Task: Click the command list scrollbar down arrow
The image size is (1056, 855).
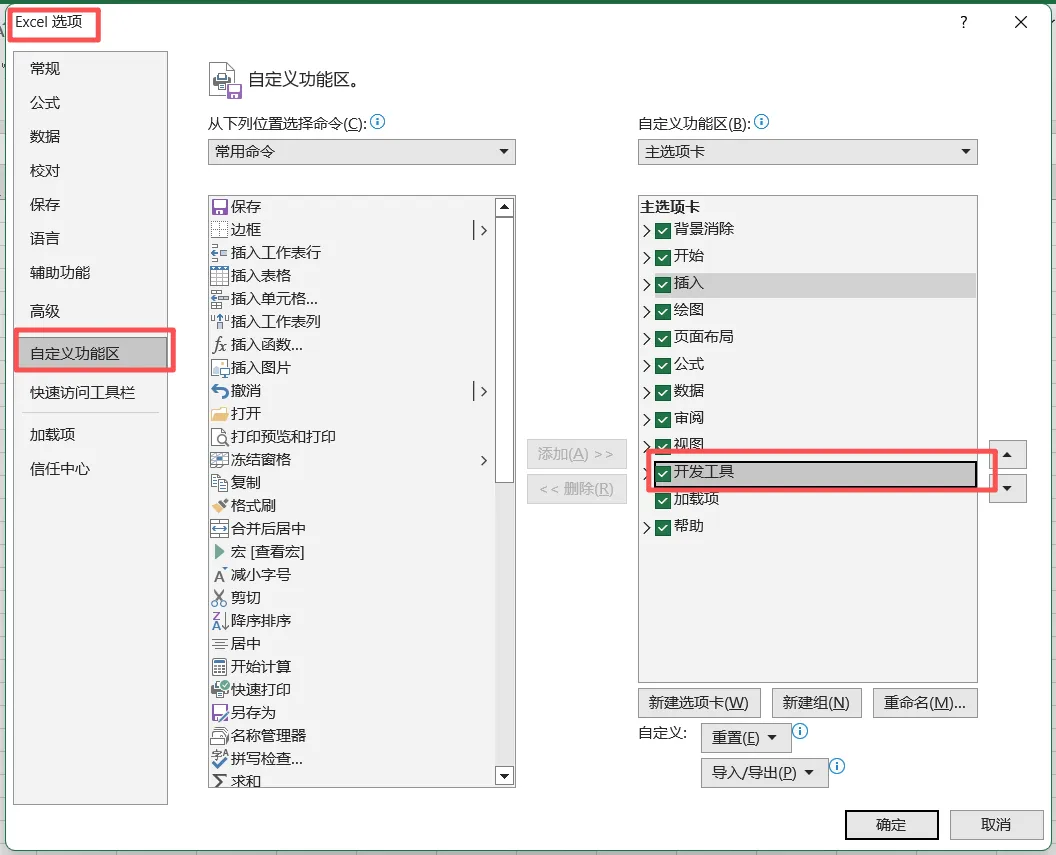Action: [504, 776]
